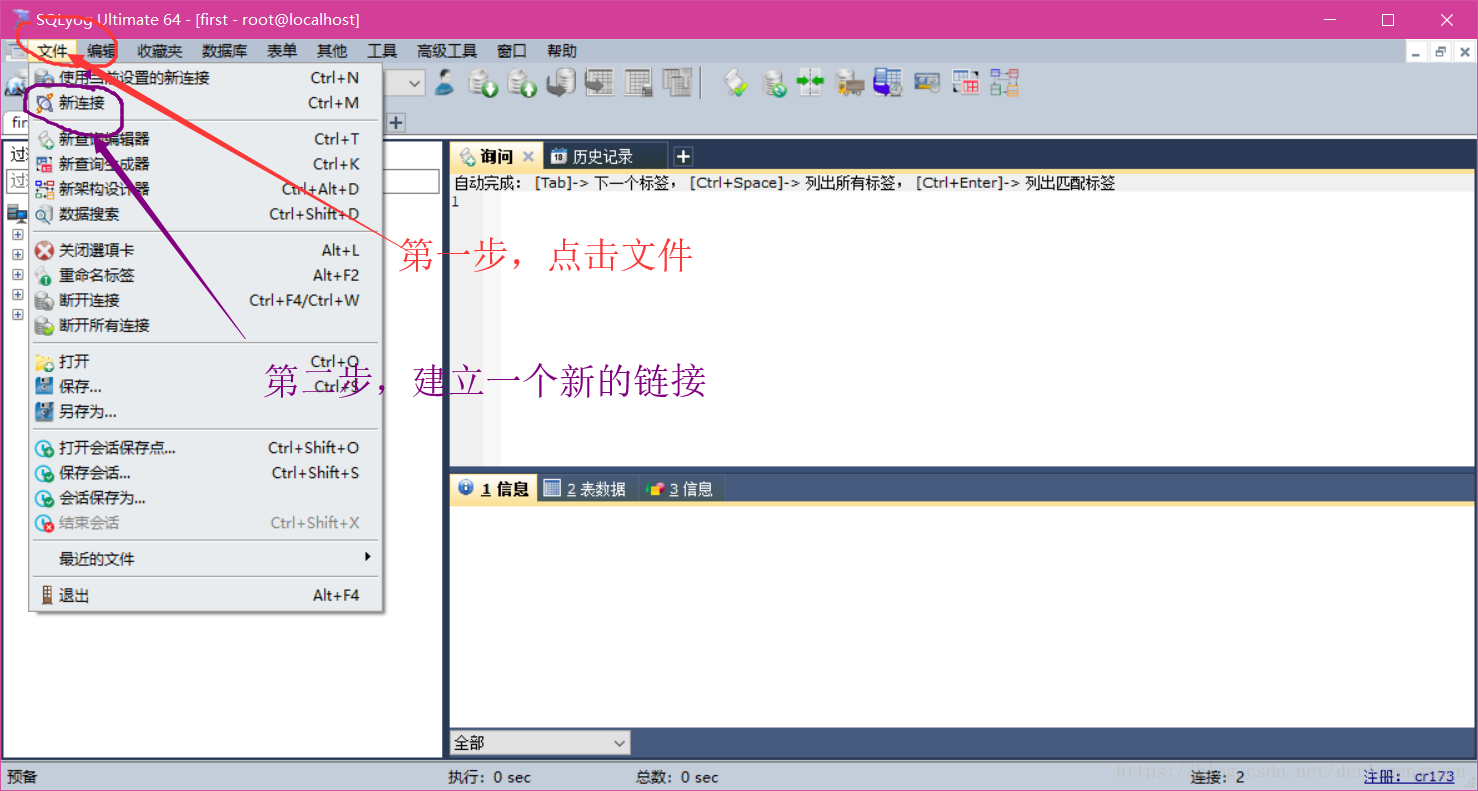
Task: Click the 预备 status bar text
Action: pyautogui.click(x=22, y=777)
